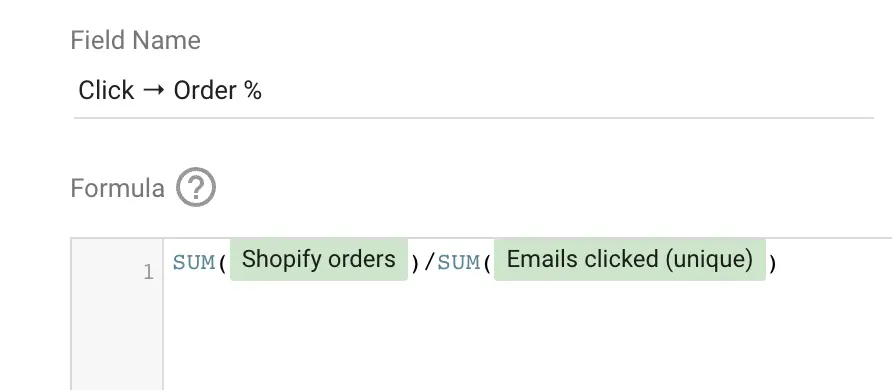Click the arrow symbol in the field name
Image resolution: width=892 pixels, height=390 pixels.
[x=154, y=91]
